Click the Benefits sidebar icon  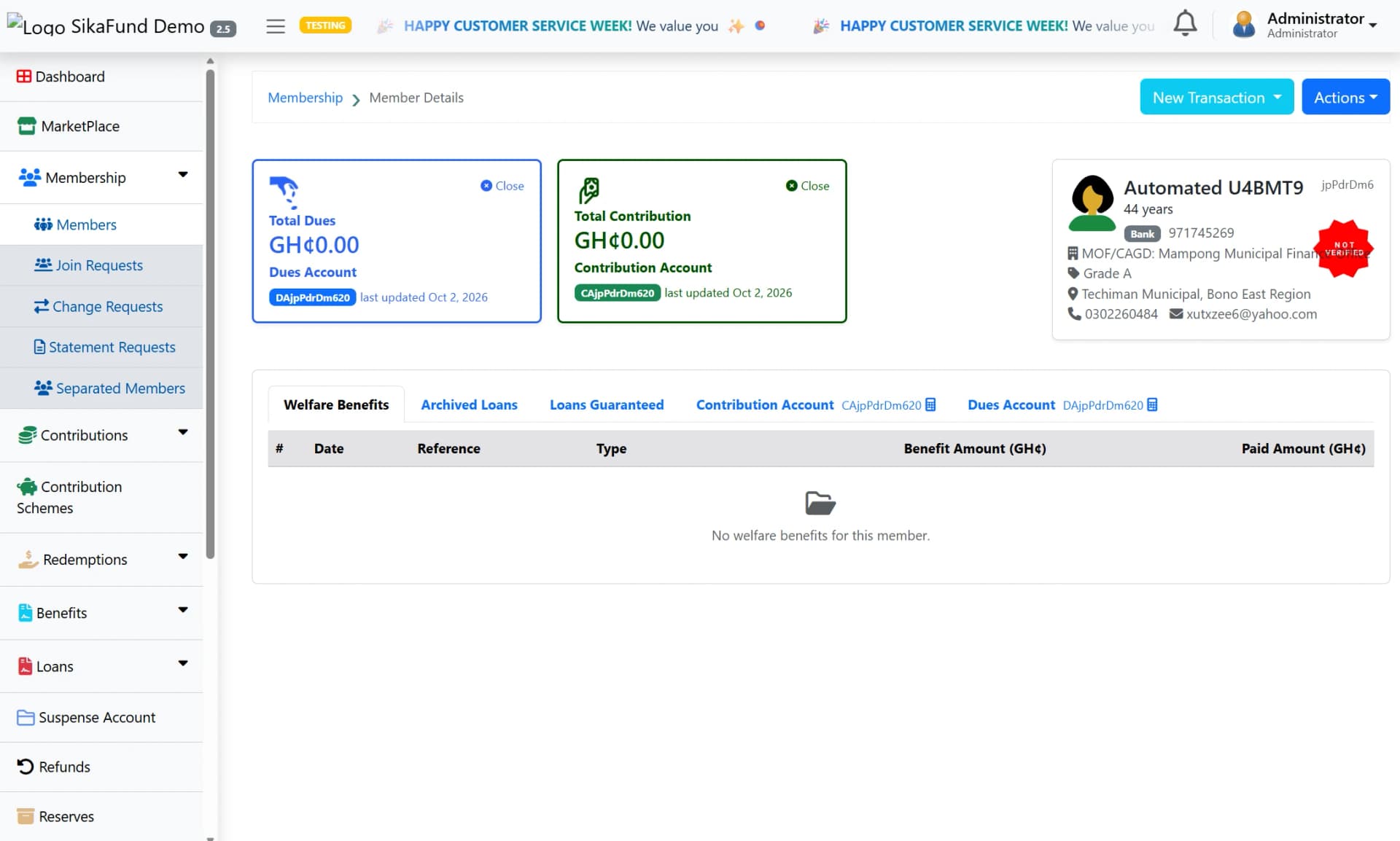(x=25, y=613)
